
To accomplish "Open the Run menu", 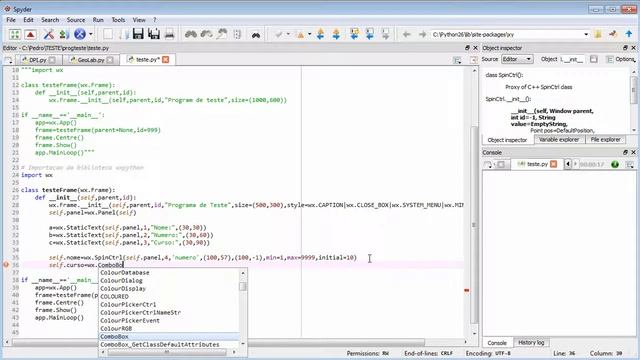I will tap(98, 20).
